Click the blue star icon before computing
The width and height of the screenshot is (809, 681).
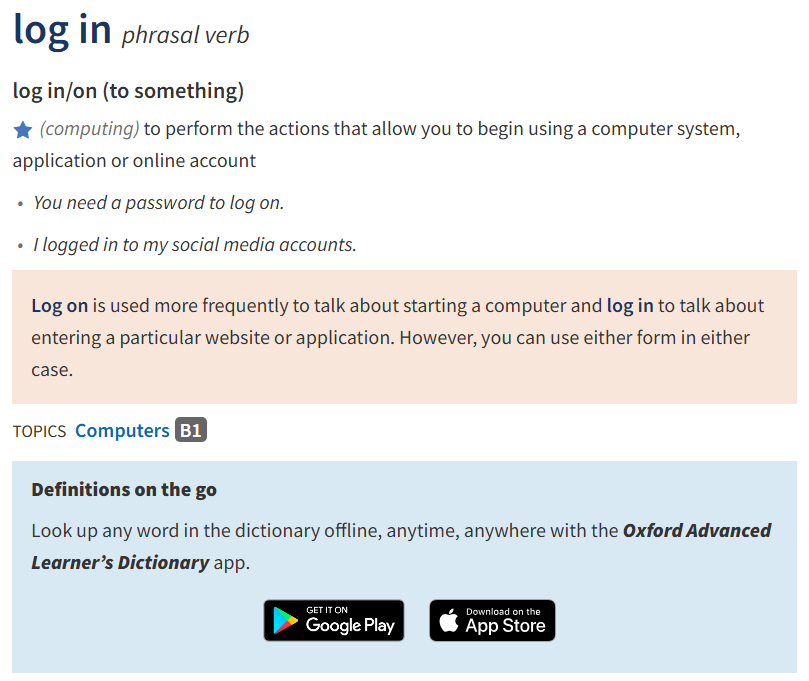[23, 129]
